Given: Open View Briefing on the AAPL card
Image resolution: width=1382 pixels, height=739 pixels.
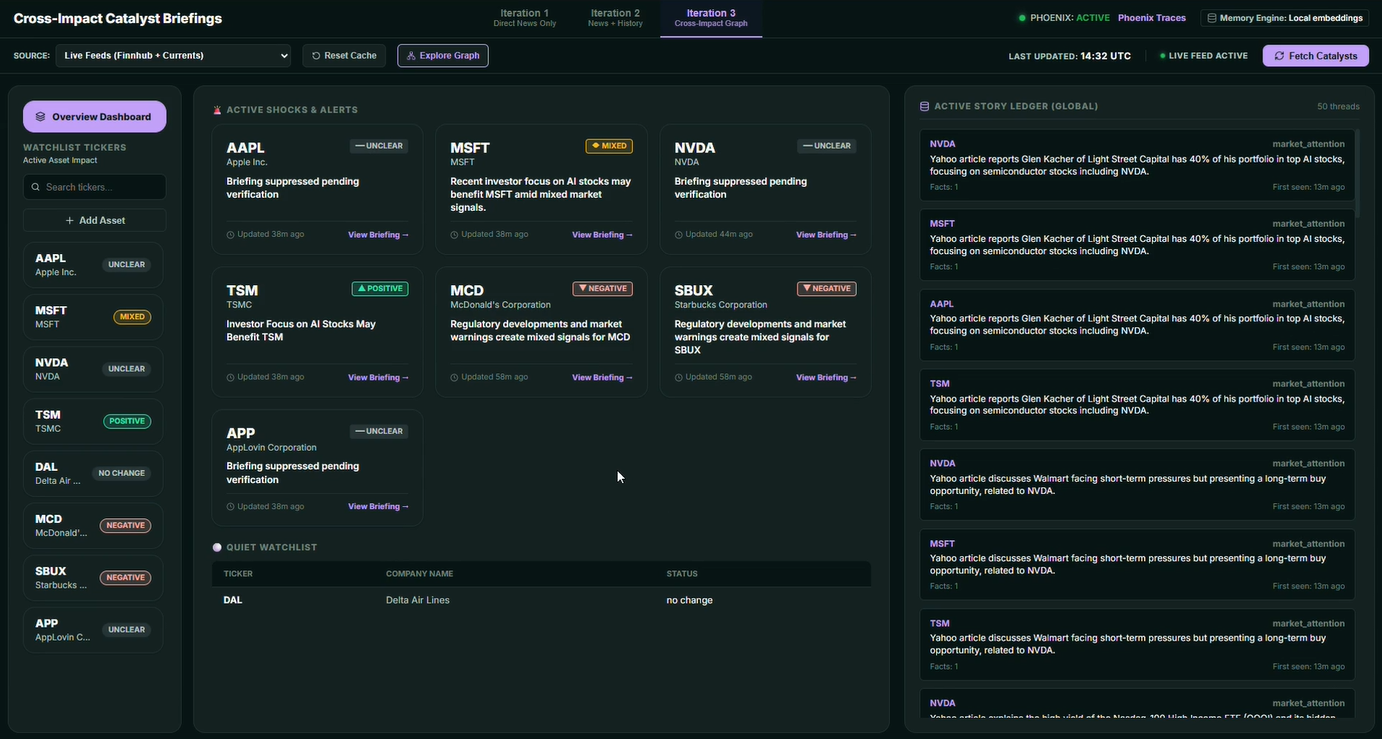Looking at the screenshot, I should tap(378, 235).
